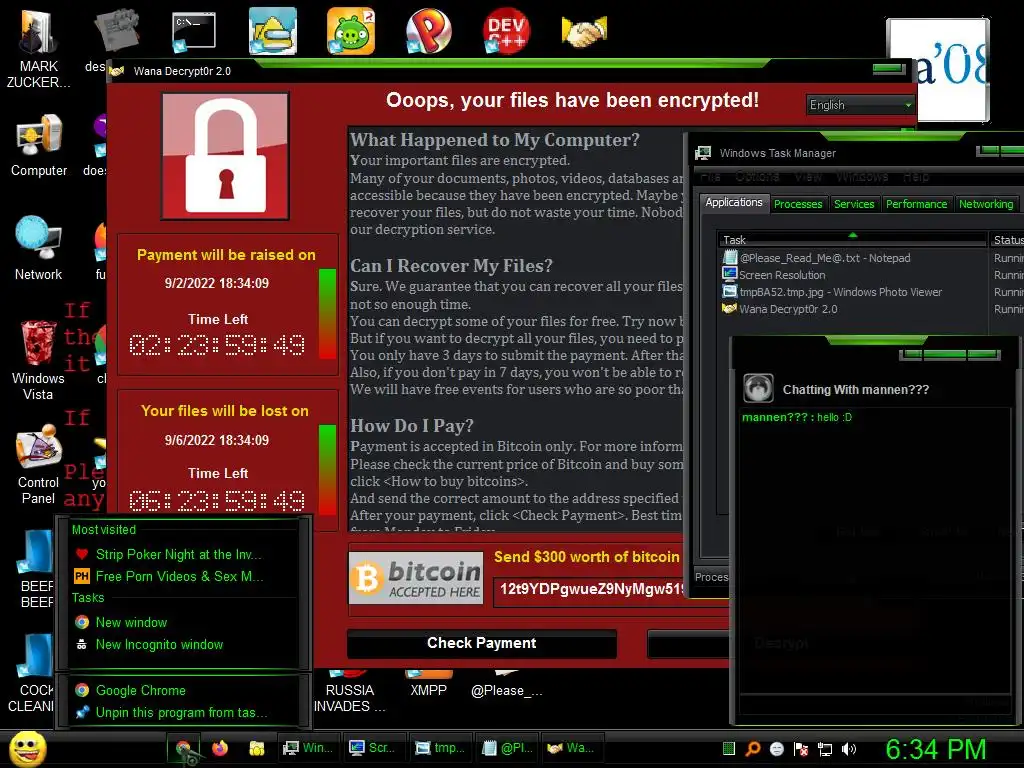1024x768 pixels.
Task: Click the orange magnifier tray icon
Action: pyautogui.click(x=752, y=749)
